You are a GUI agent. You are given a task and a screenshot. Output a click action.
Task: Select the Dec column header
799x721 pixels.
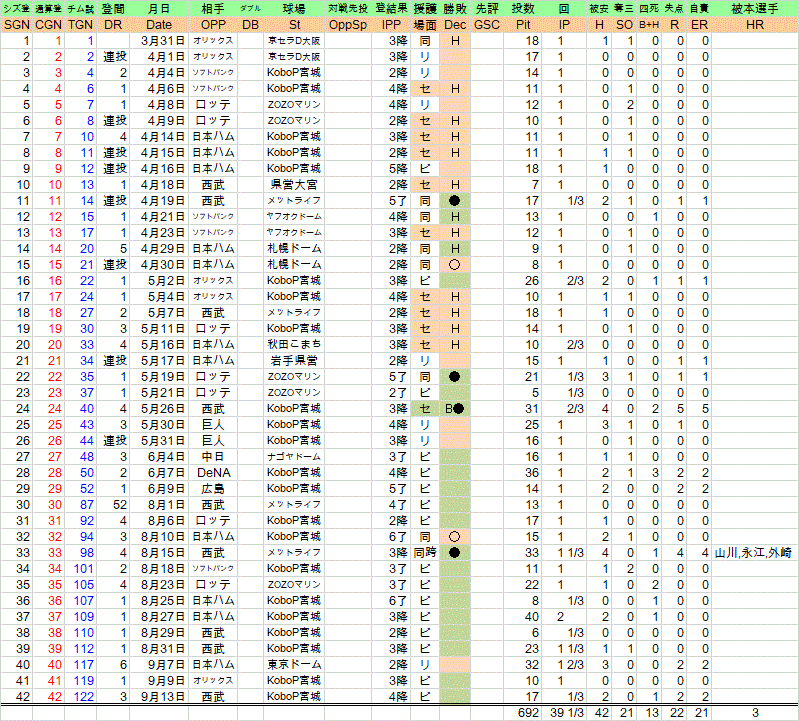tap(455, 25)
